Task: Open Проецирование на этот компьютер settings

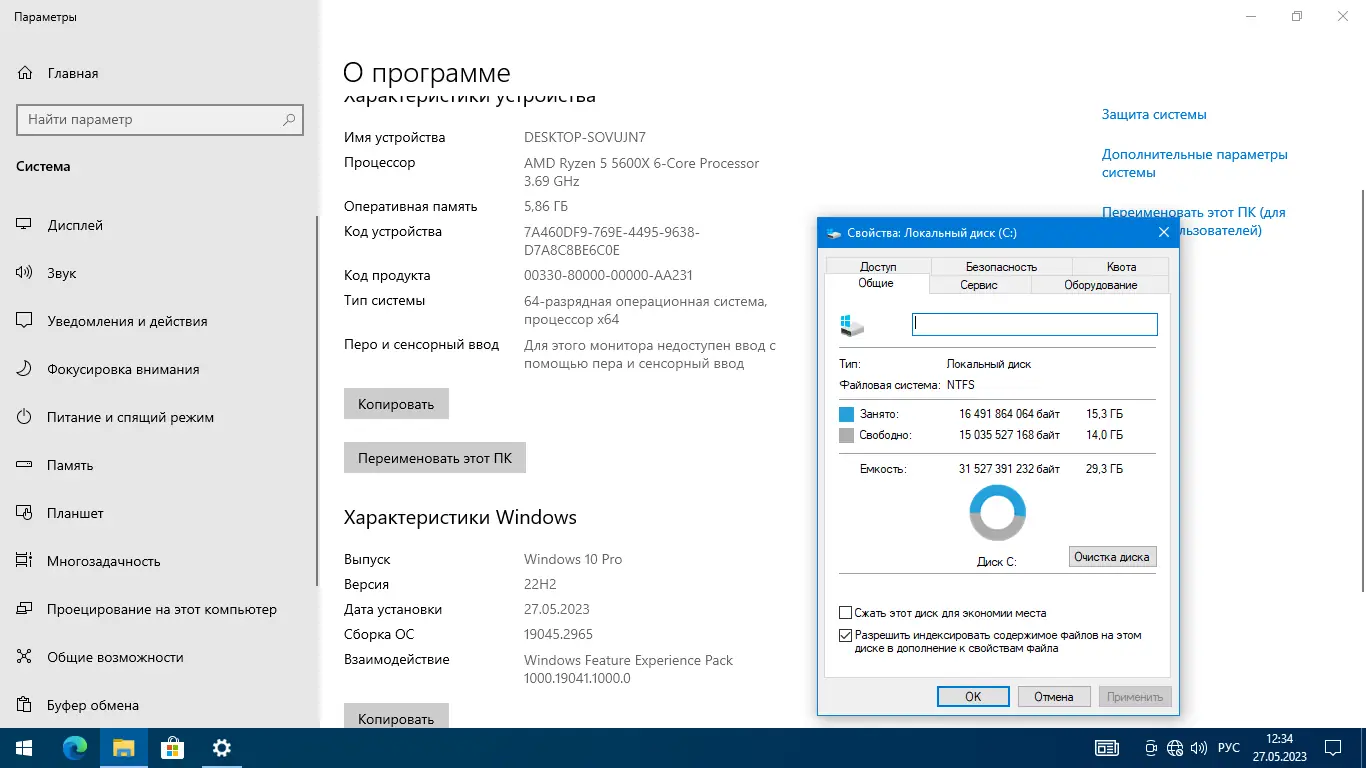Action: (160, 609)
